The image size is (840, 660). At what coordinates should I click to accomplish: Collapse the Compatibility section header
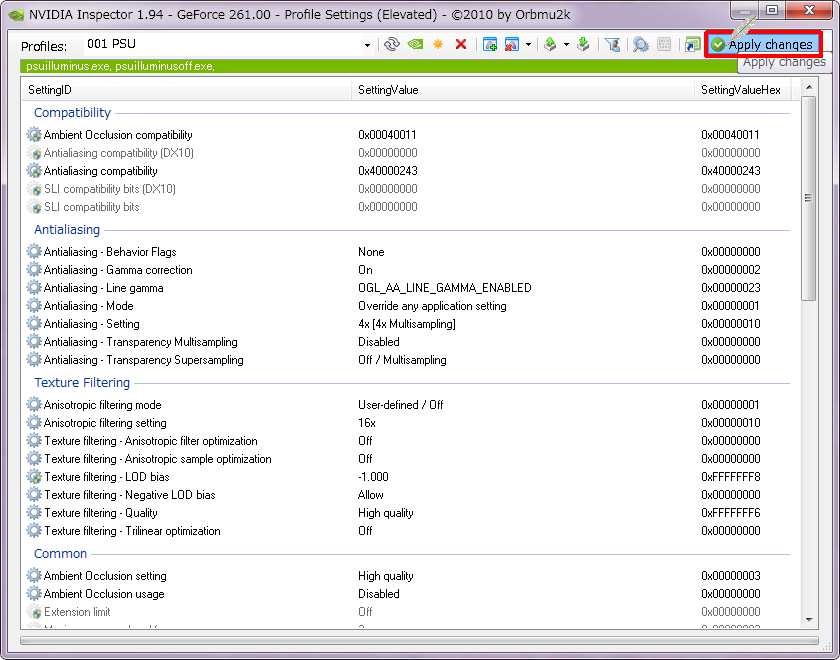[x=72, y=112]
